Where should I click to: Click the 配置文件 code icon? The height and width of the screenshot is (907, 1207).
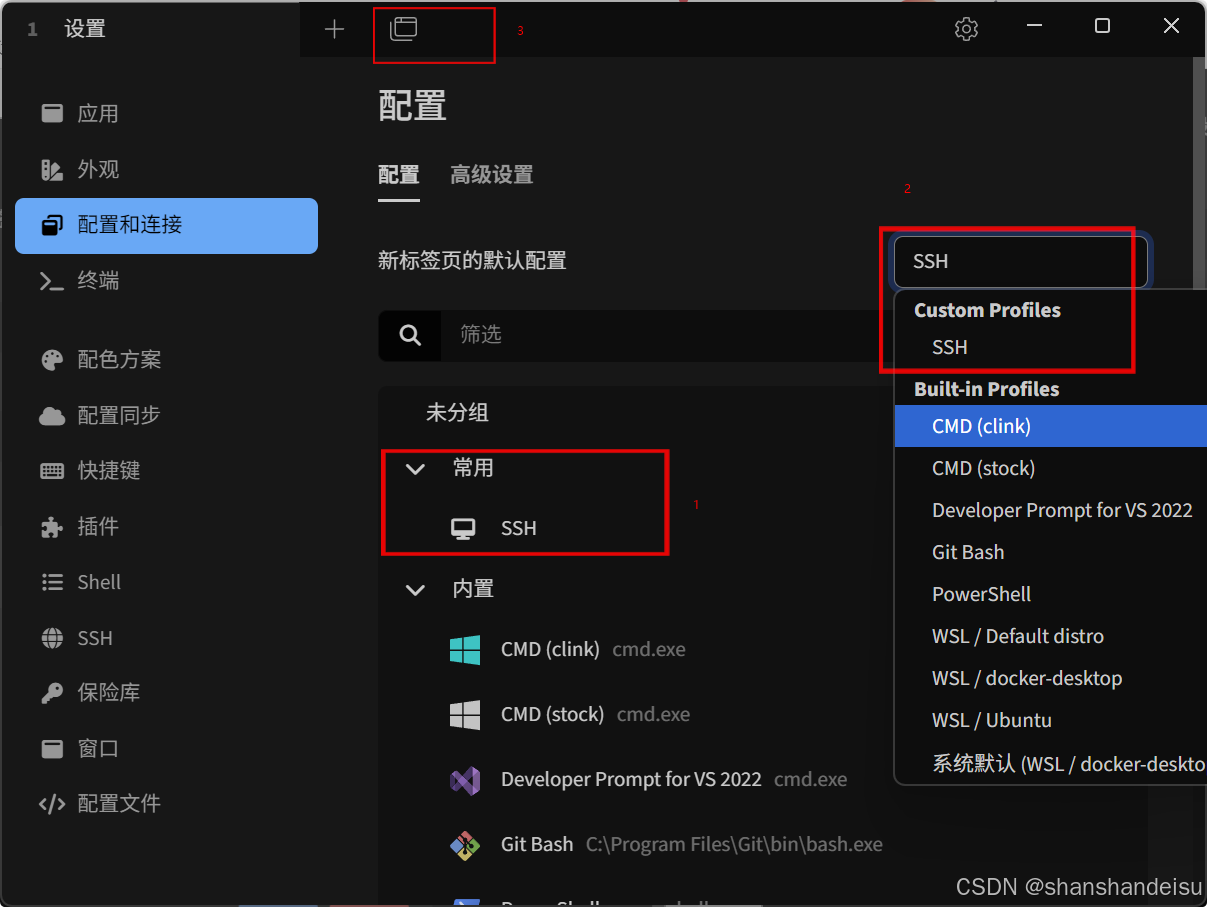pyautogui.click(x=52, y=803)
